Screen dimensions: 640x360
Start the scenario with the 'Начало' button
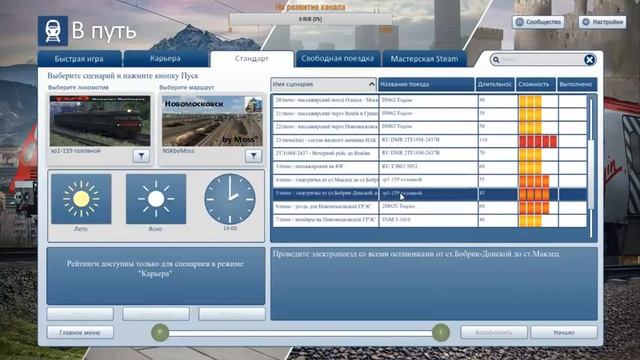(564, 333)
